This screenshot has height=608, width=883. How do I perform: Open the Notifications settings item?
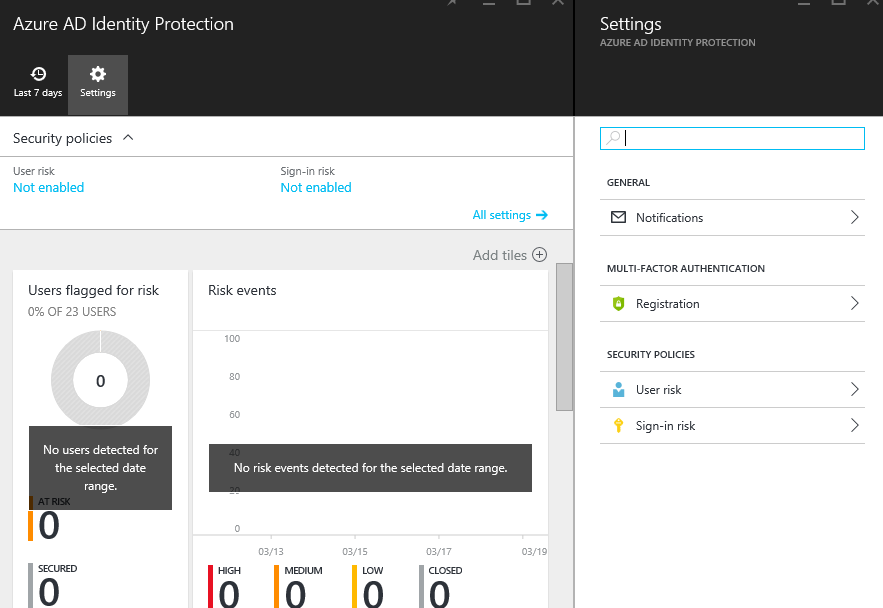[x=669, y=218]
